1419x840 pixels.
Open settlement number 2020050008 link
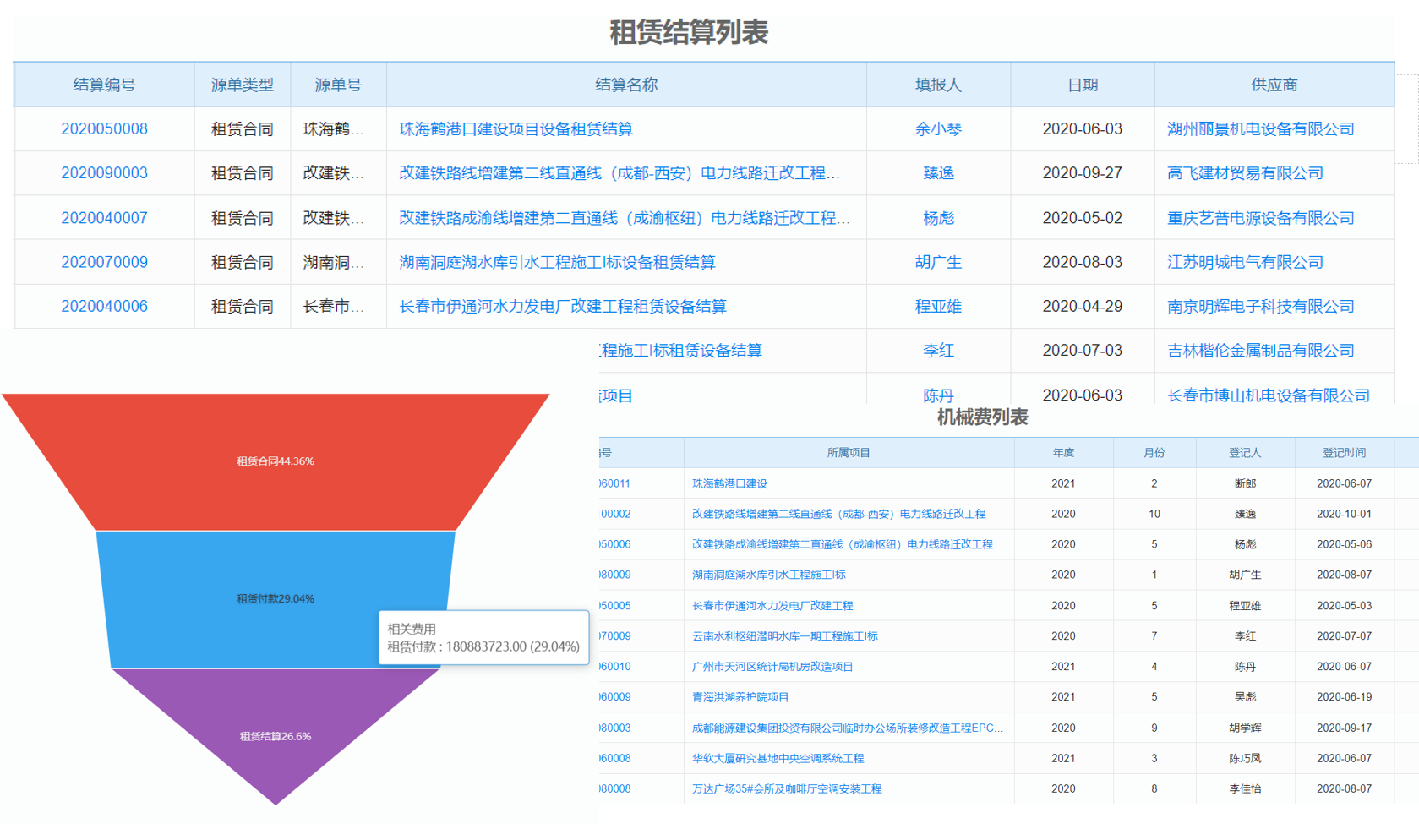click(104, 129)
